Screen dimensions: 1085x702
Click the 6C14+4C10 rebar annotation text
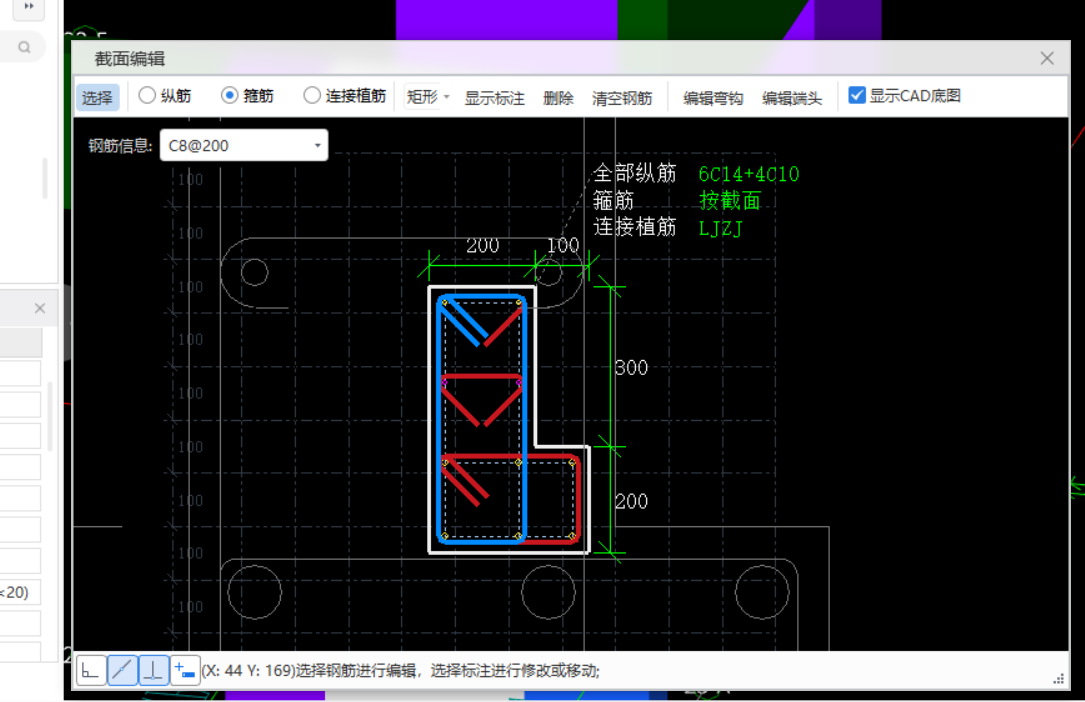coord(749,174)
